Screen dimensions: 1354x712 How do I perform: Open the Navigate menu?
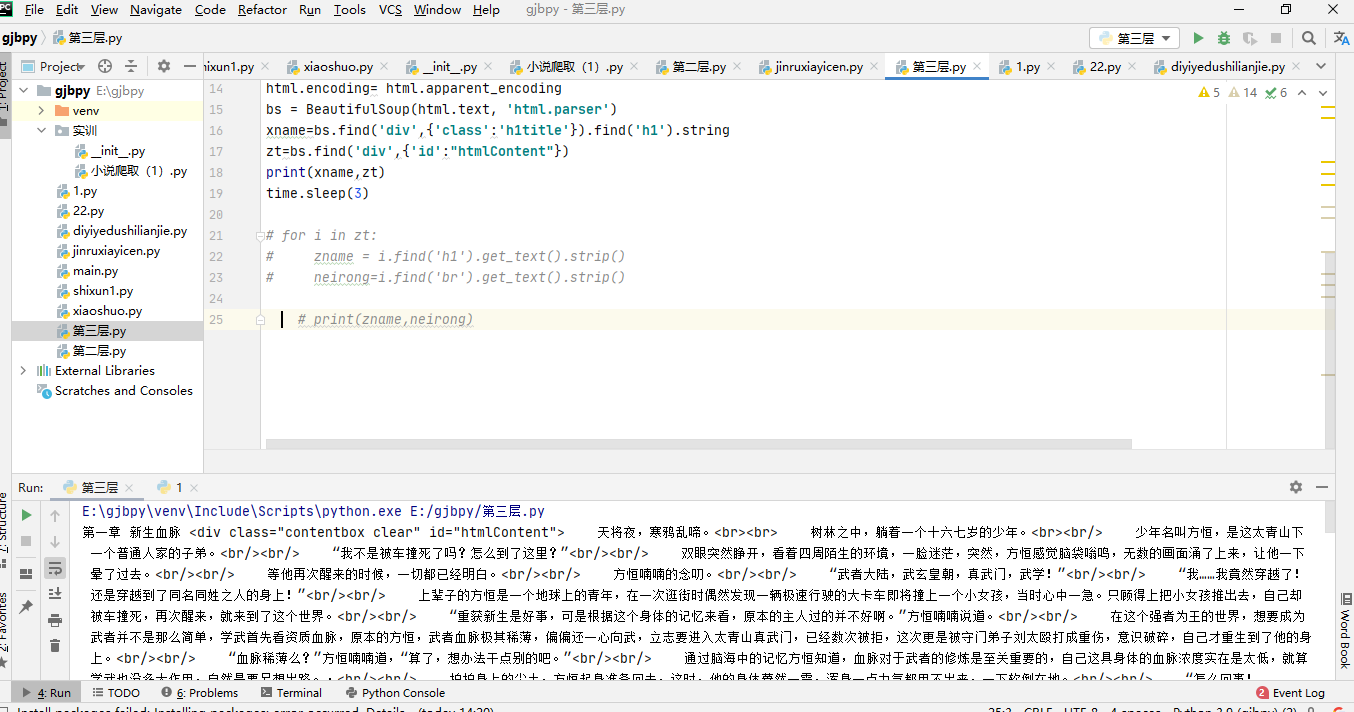pyautogui.click(x=156, y=10)
